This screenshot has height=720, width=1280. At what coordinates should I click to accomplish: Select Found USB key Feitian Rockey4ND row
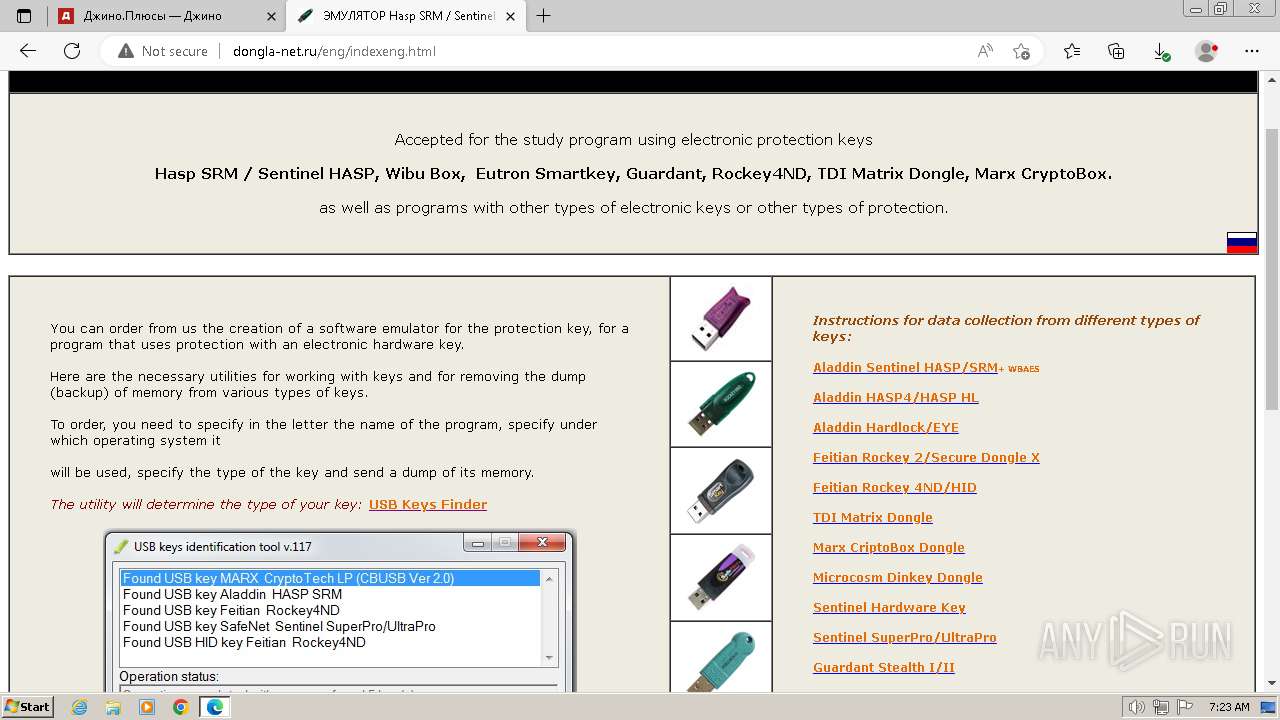[x=330, y=610]
